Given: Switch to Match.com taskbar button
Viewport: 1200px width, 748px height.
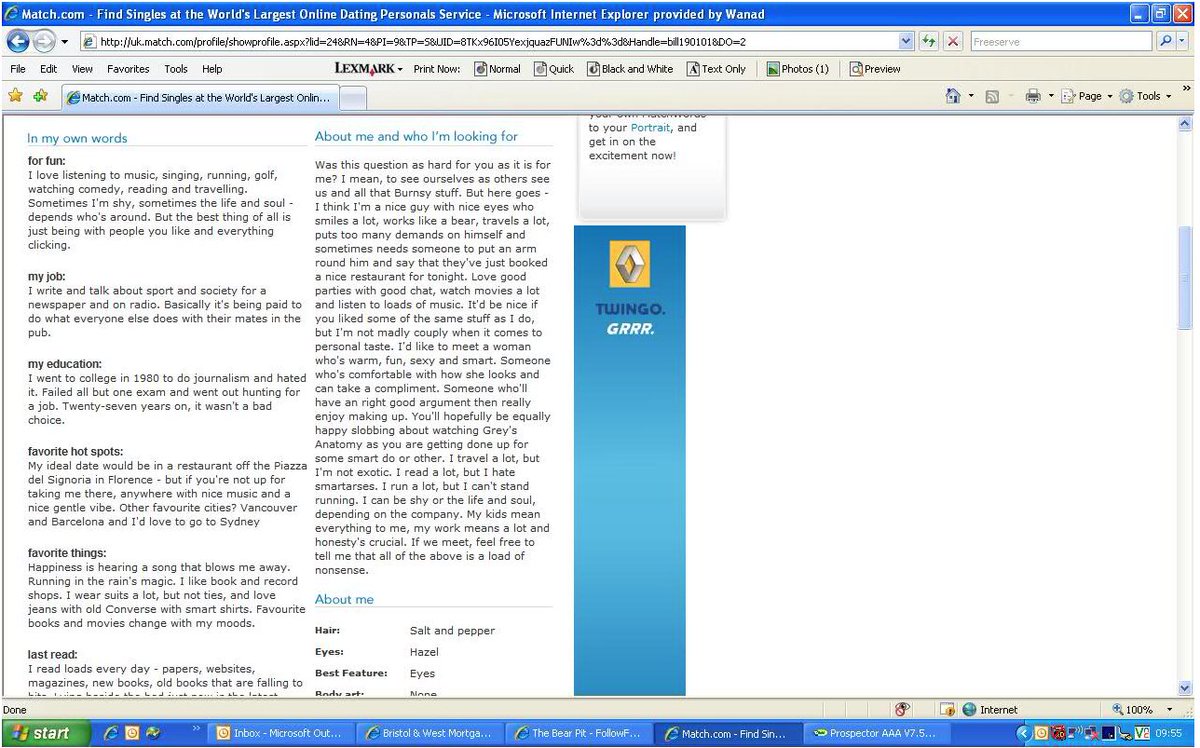Looking at the screenshot, I should pos(729,733).
